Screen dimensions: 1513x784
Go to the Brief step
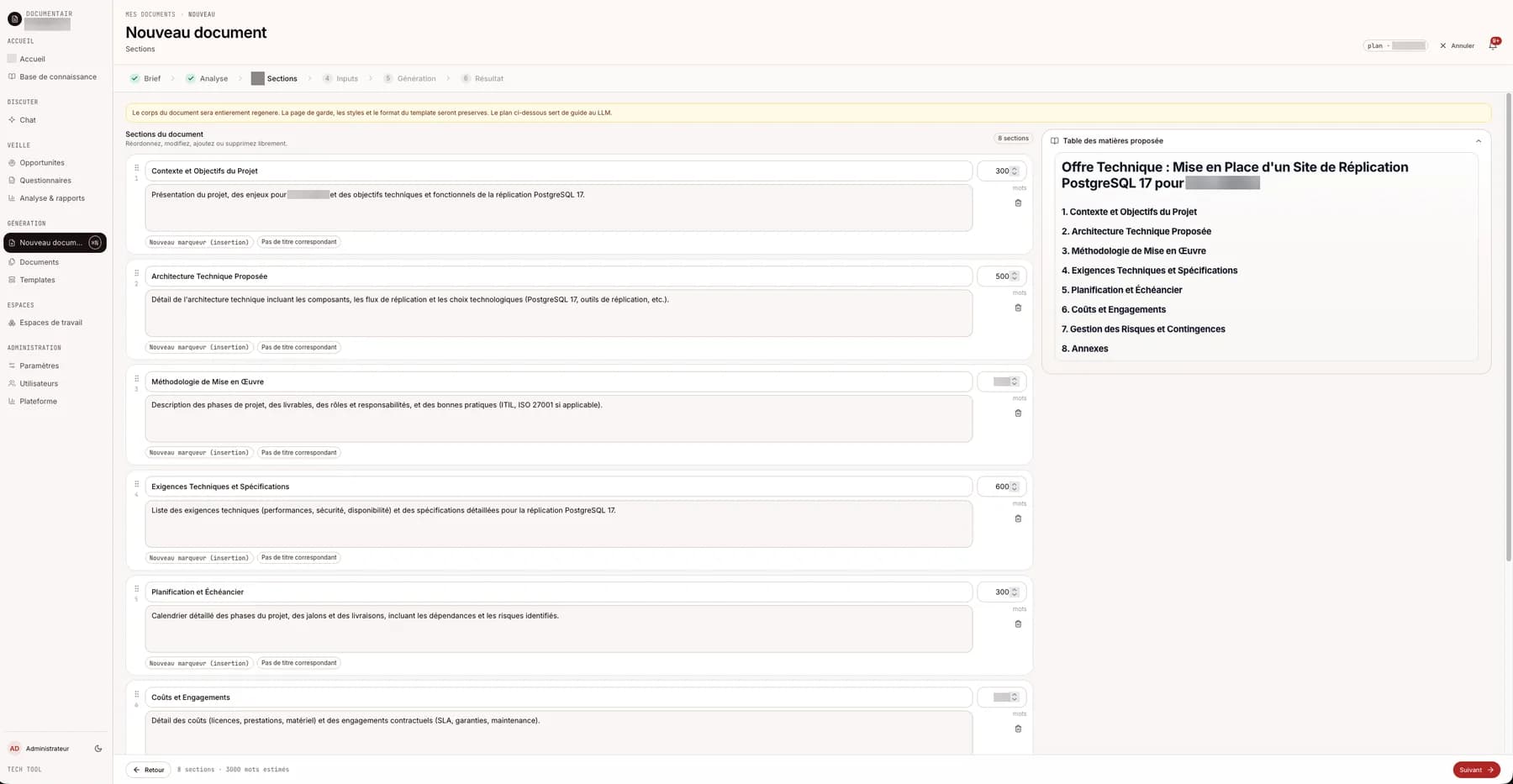145,78
